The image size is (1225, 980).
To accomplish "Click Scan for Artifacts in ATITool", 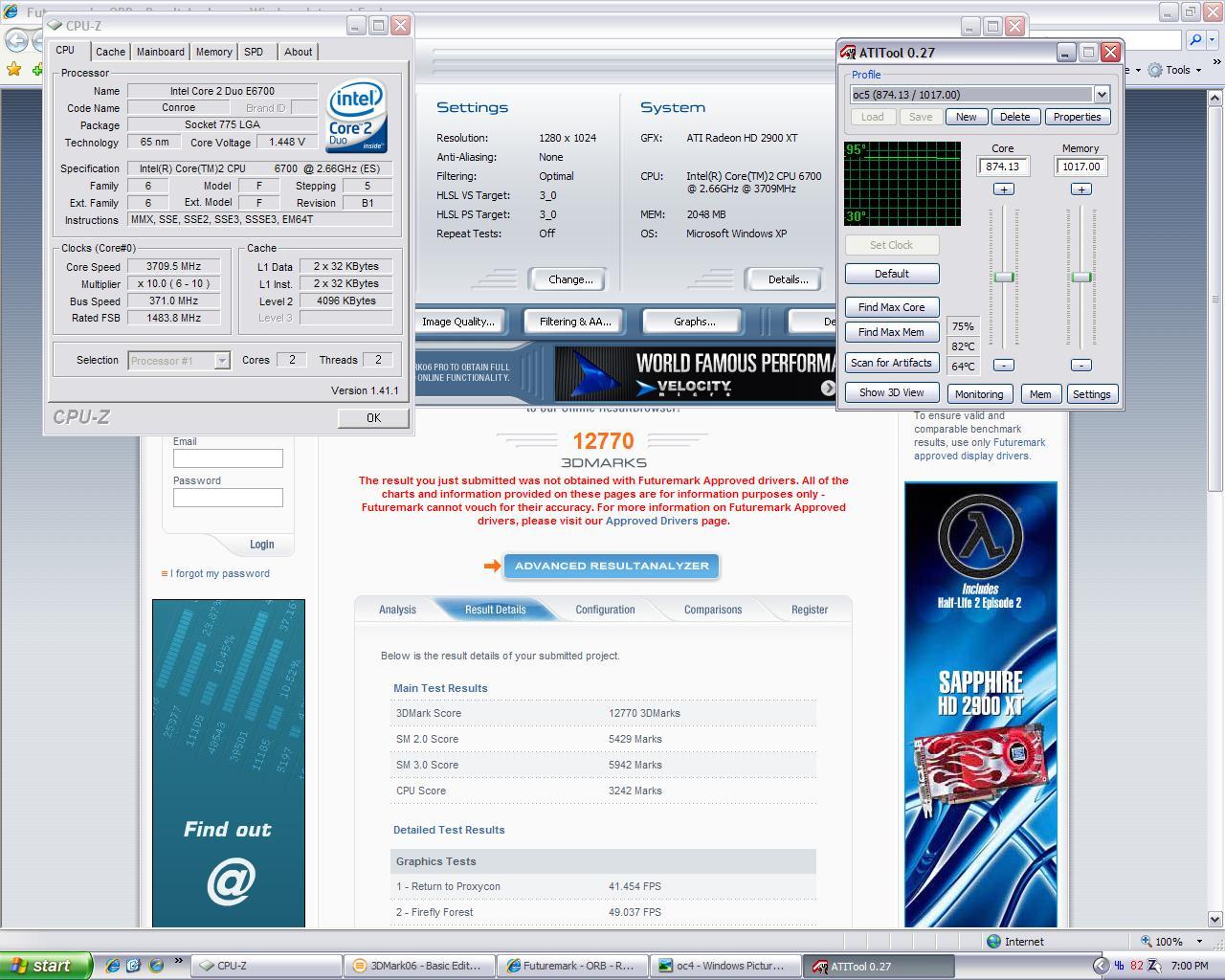I will point(892,363).
